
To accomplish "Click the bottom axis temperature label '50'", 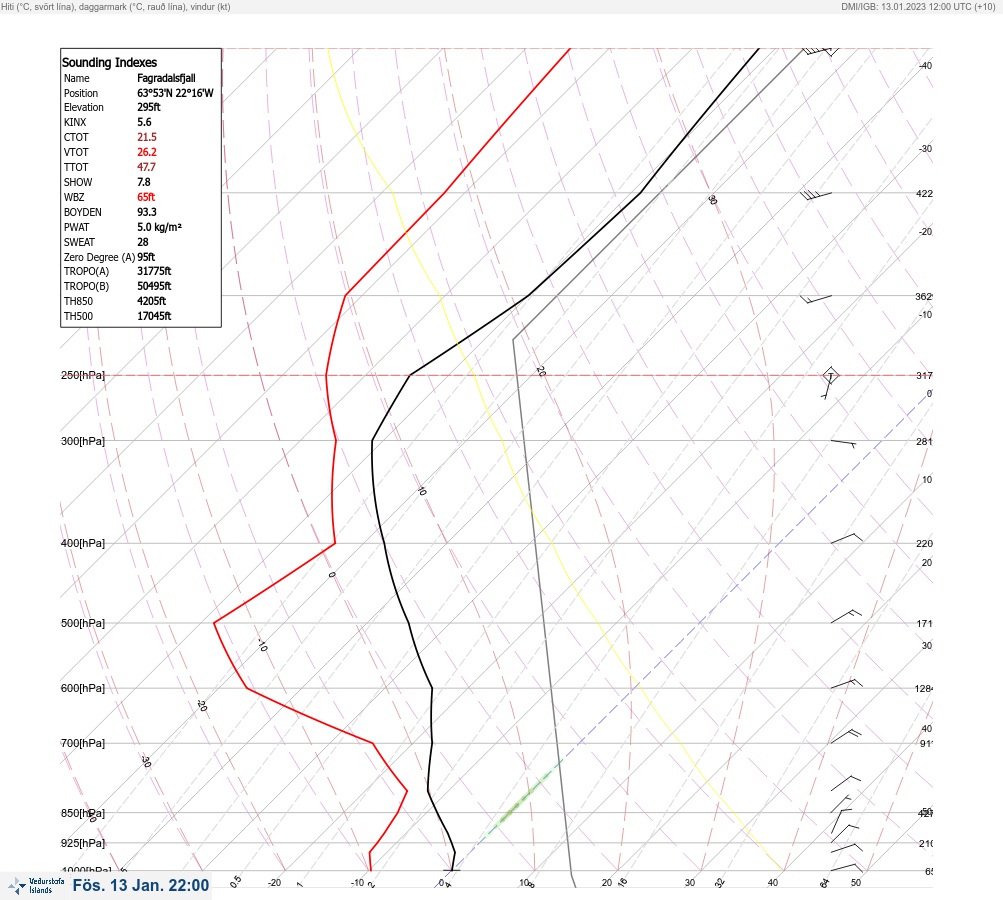I will (x=856, y=883).
